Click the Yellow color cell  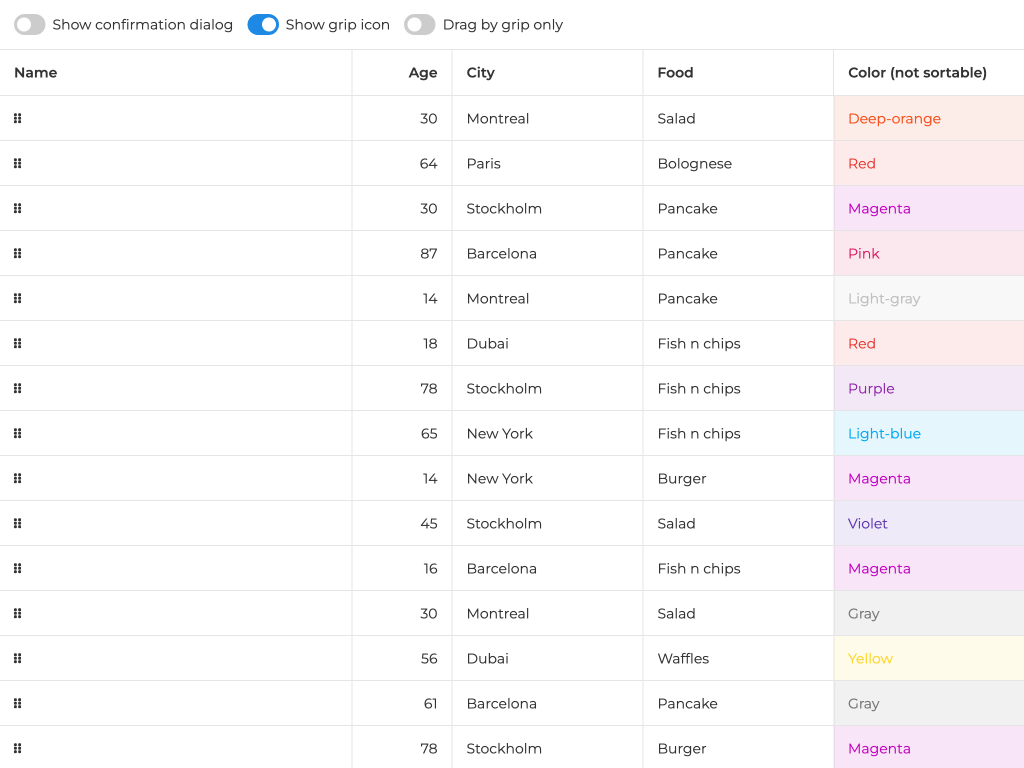[870, 658]
